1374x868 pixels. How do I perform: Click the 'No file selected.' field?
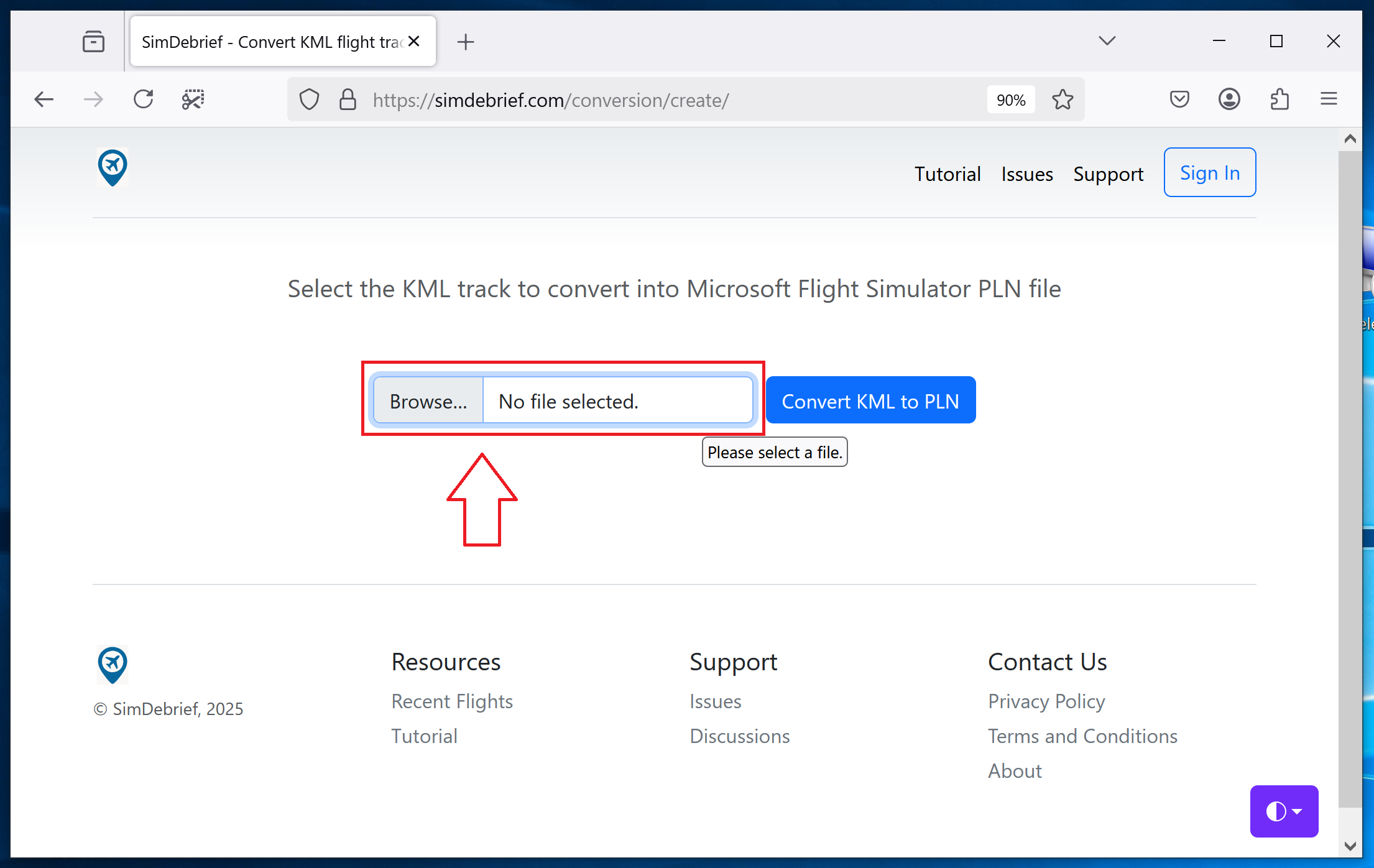pos(618,401)
